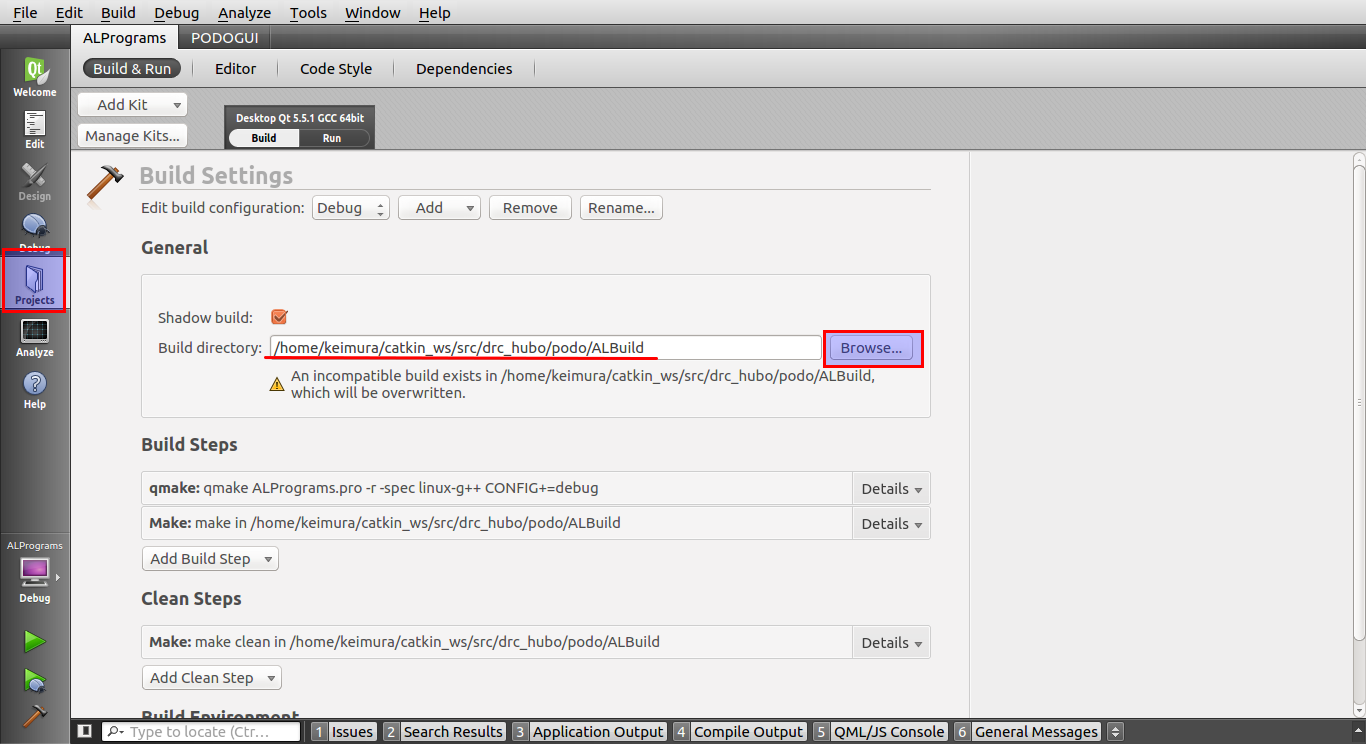The image size is (1366, 744).
Task: Show the Search Results pane
Action: pyautogui.click(x=444, y=732)
